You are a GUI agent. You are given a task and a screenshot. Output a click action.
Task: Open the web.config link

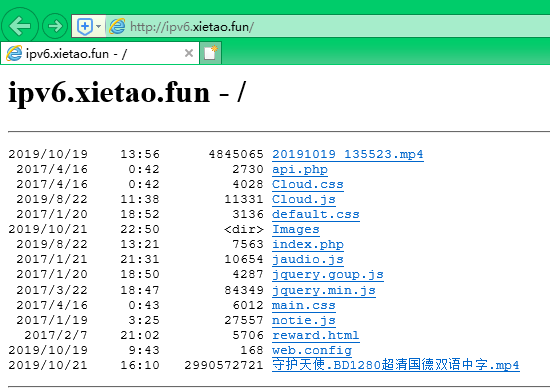[312, 351]
